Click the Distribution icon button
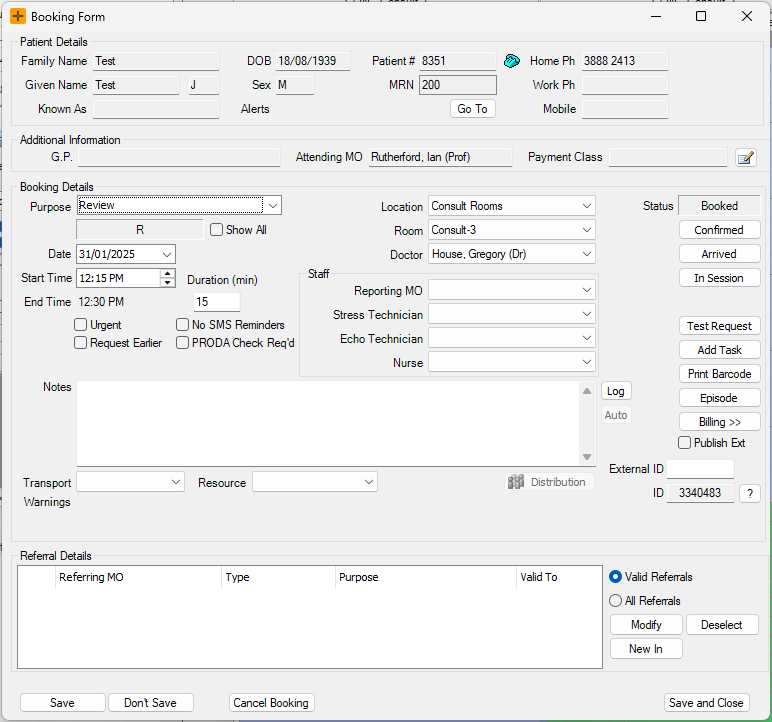Screen dimensions: 772x722 [549, 482]
